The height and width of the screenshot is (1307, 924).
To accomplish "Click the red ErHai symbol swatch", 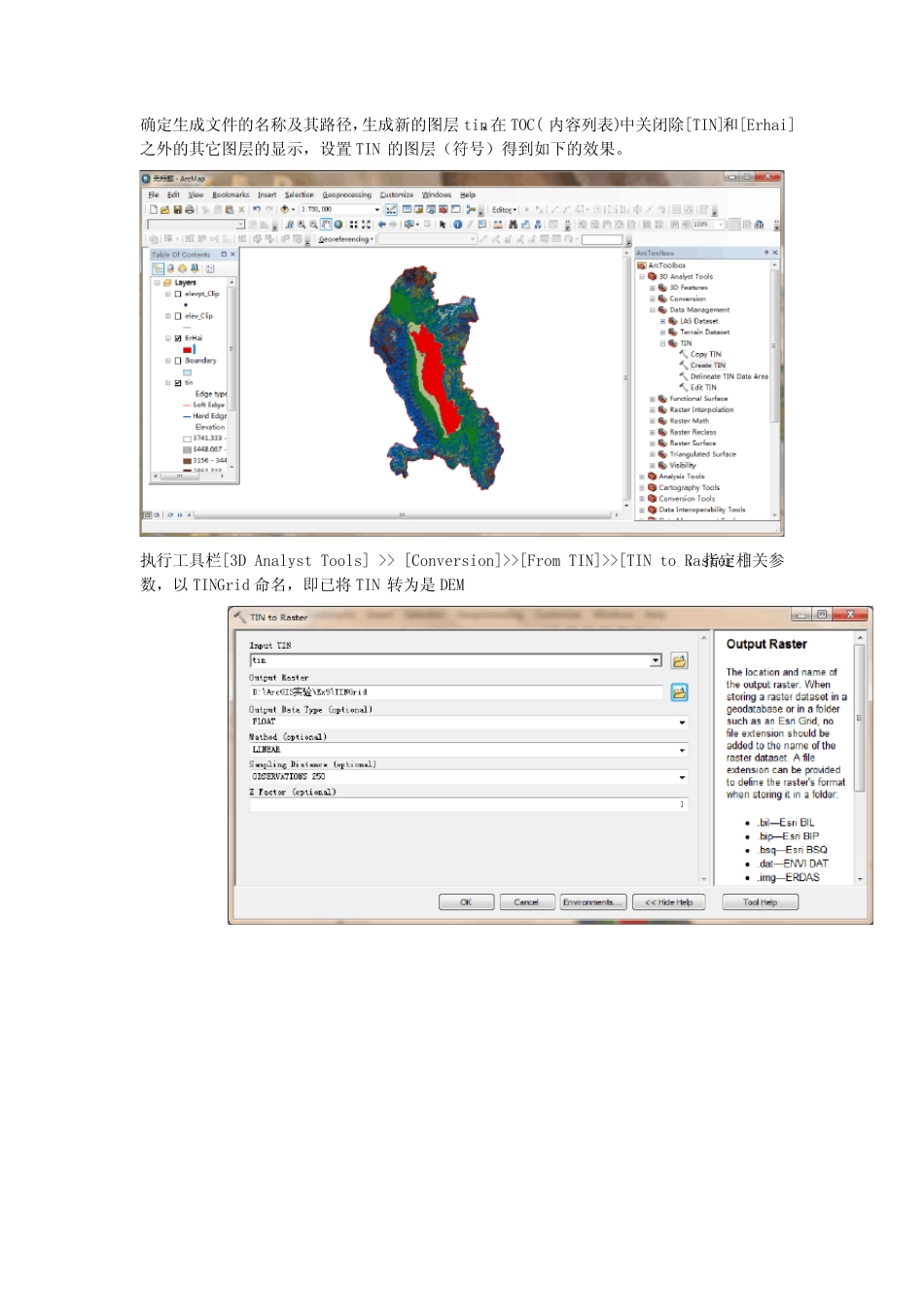I will (x=188, y=349).
